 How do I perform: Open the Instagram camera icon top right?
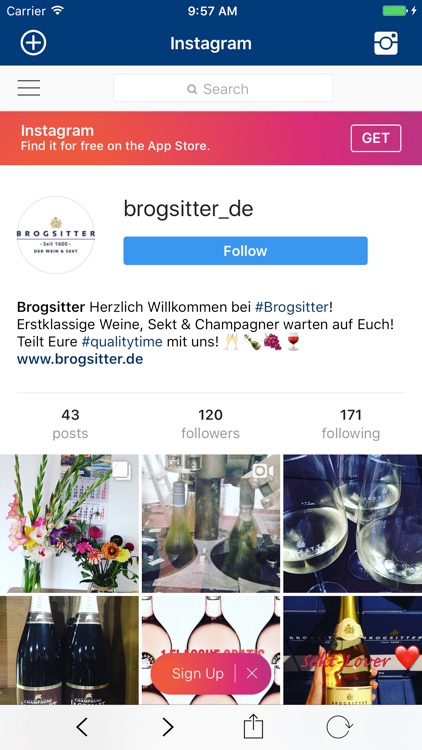tap(386, 44)
